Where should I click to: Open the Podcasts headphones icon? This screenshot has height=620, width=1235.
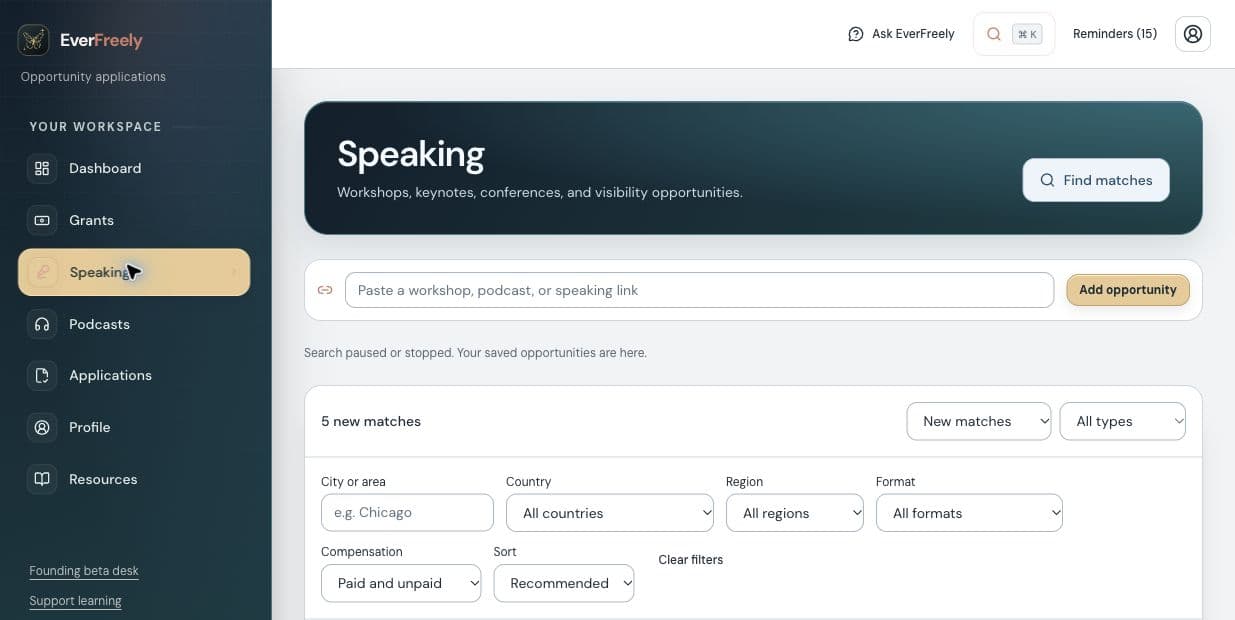[x=42, y=324]
